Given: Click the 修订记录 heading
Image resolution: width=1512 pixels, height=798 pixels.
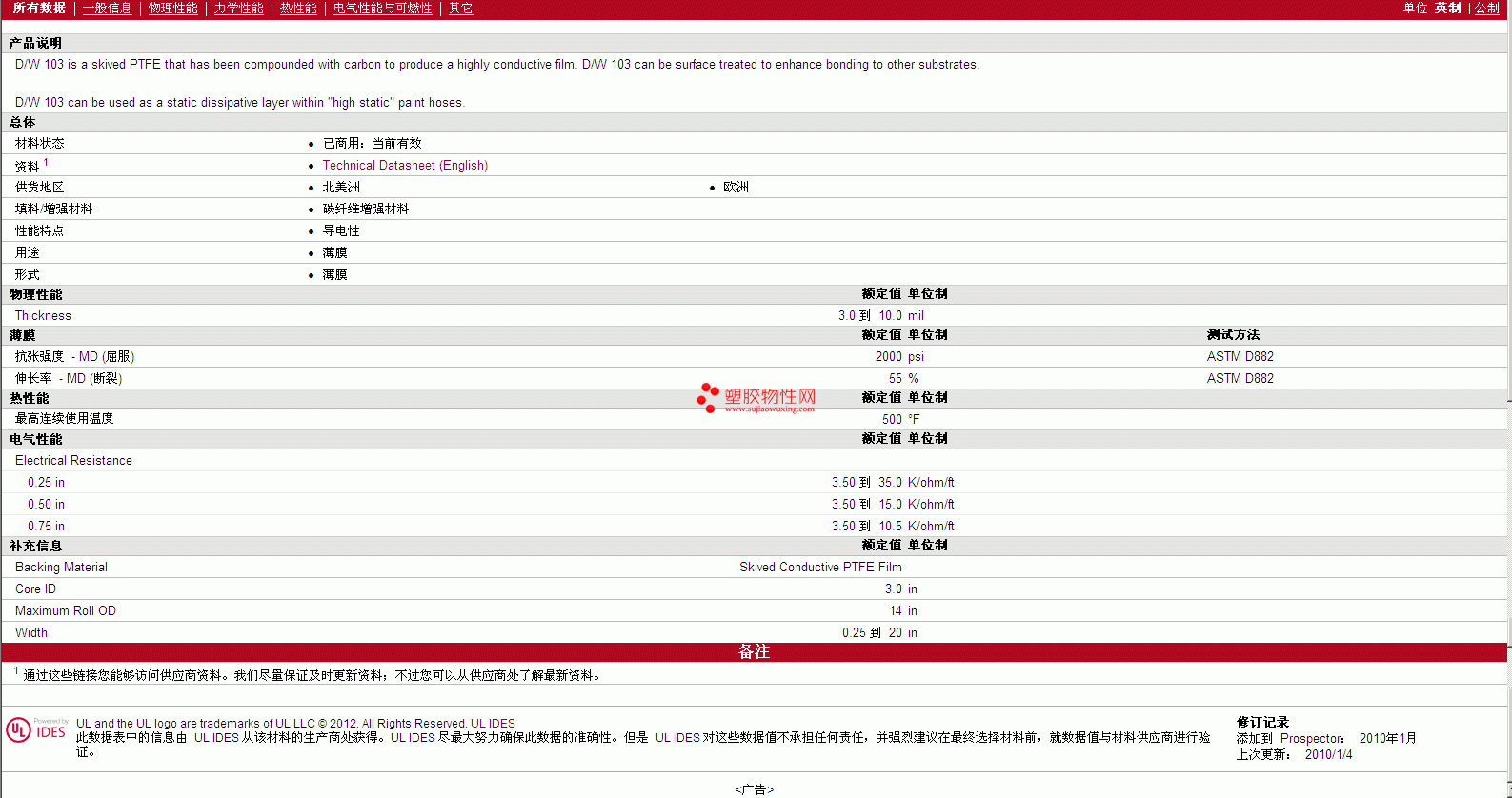Looking at the screenshot, I should (1262, 723).
